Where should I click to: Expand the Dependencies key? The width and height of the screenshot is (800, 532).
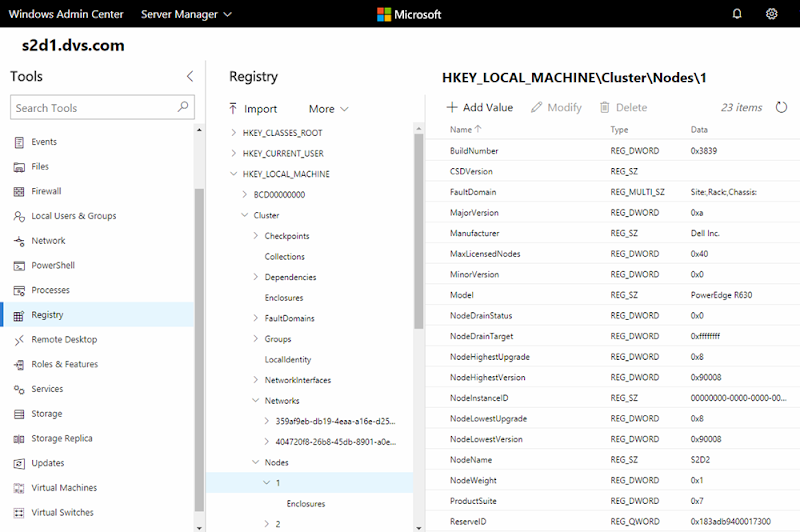(256, 276)
